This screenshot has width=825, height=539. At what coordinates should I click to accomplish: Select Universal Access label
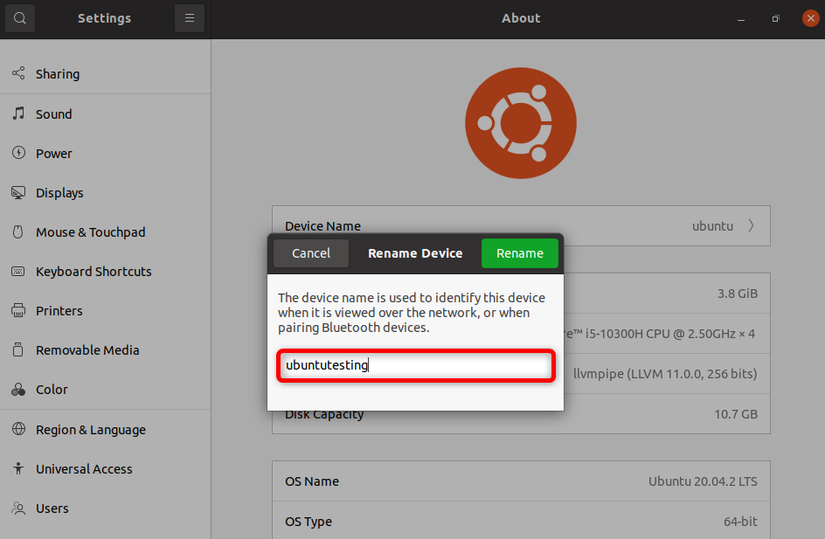[84, 469]
